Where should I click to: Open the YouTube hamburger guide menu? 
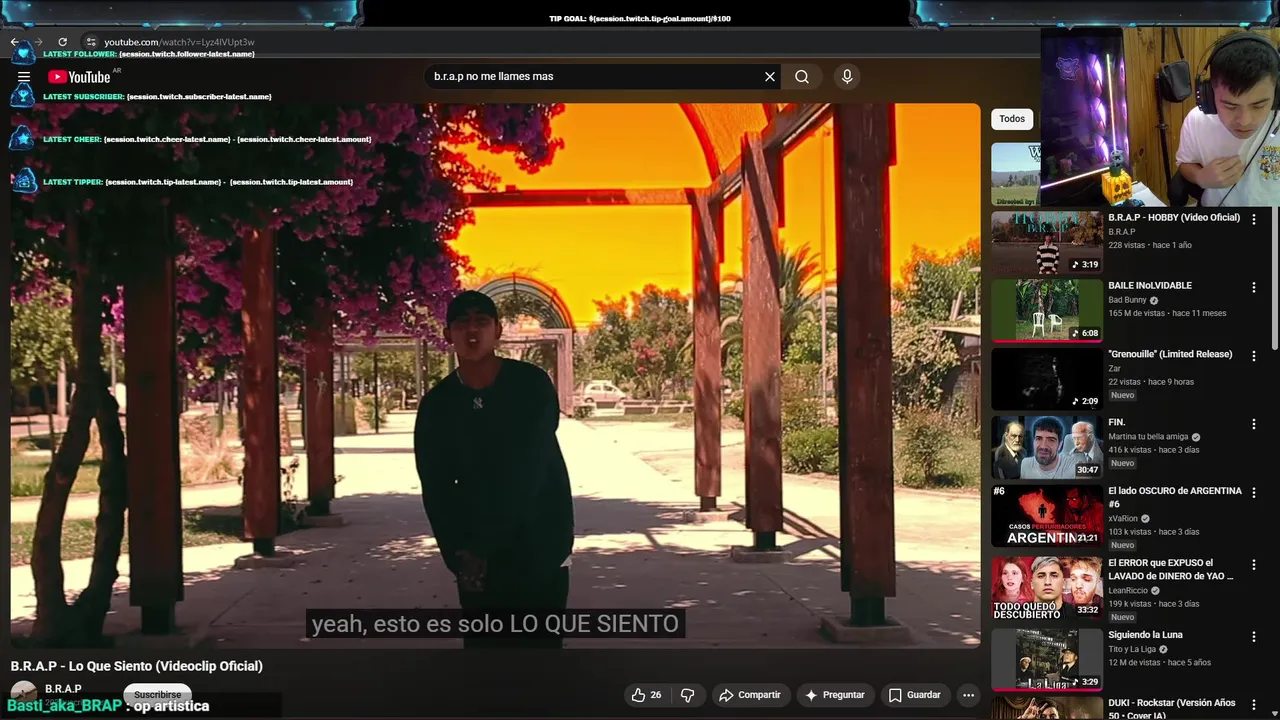tap(24, 77)
